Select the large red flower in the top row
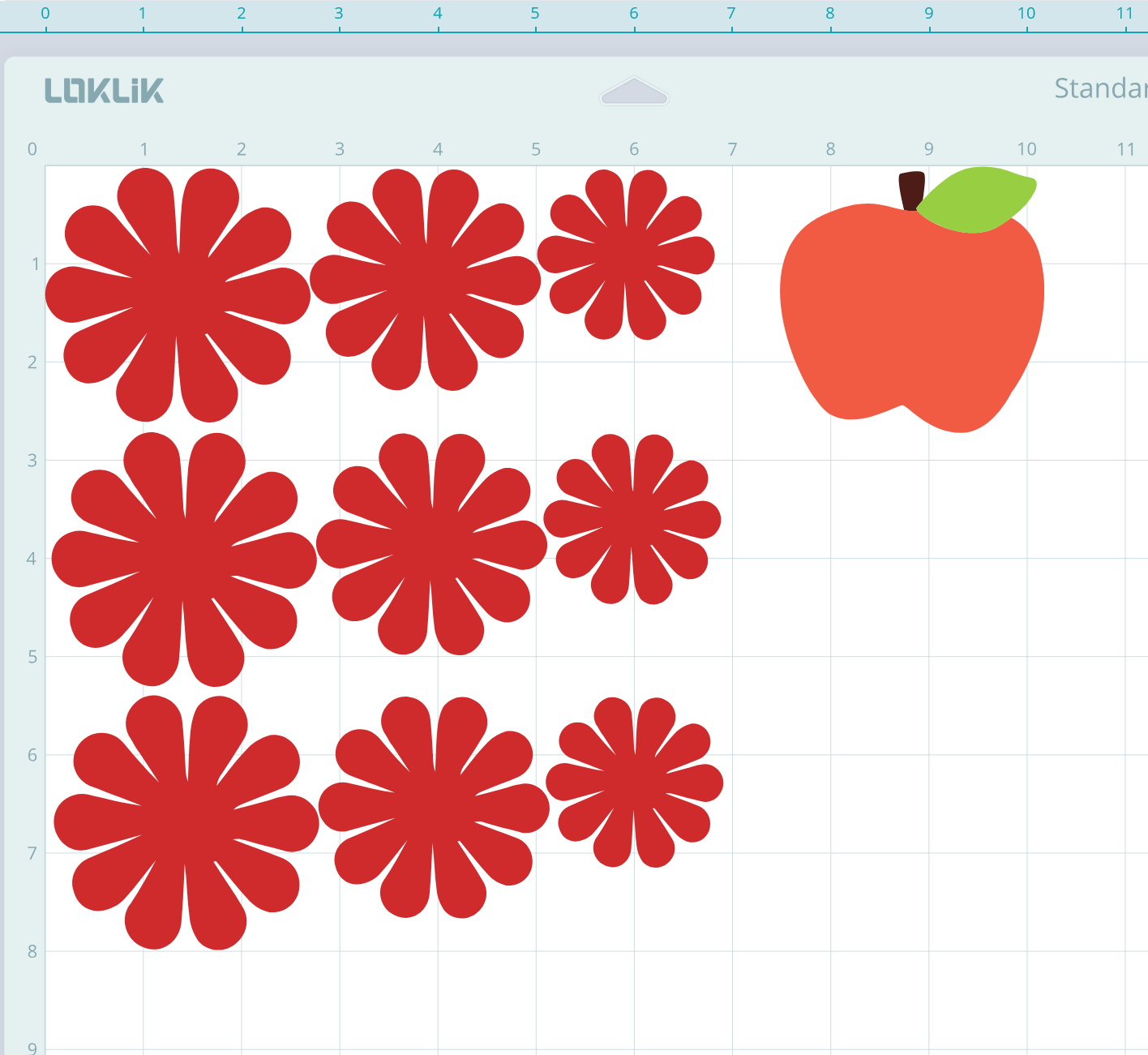Image resolution: width=1148 pixels, height=1055 pixels. pyautogui.click(x=178, y=295)
